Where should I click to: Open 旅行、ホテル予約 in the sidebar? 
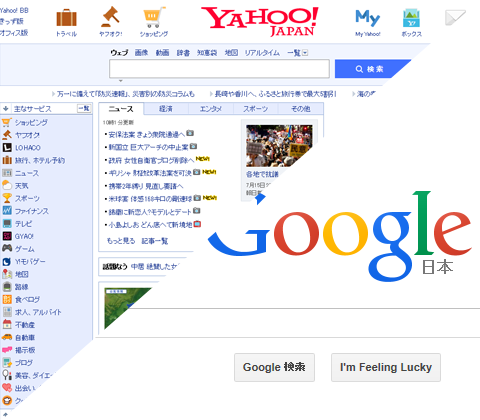pos(40,161)
